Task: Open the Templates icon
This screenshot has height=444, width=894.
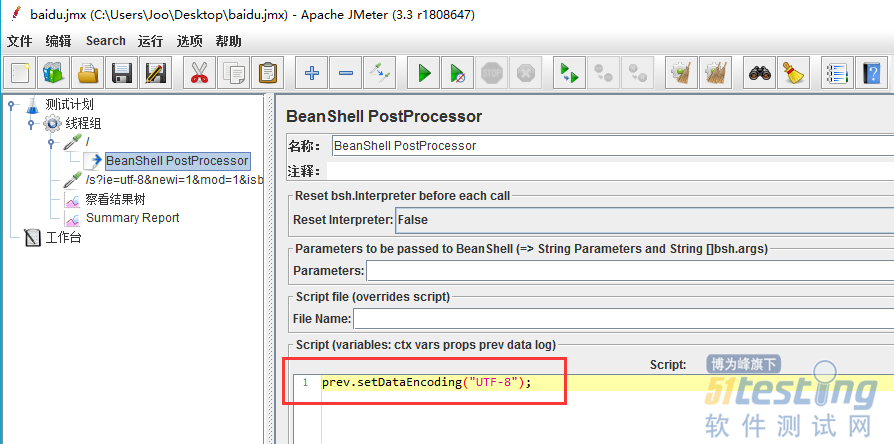Action: (54, 73)
